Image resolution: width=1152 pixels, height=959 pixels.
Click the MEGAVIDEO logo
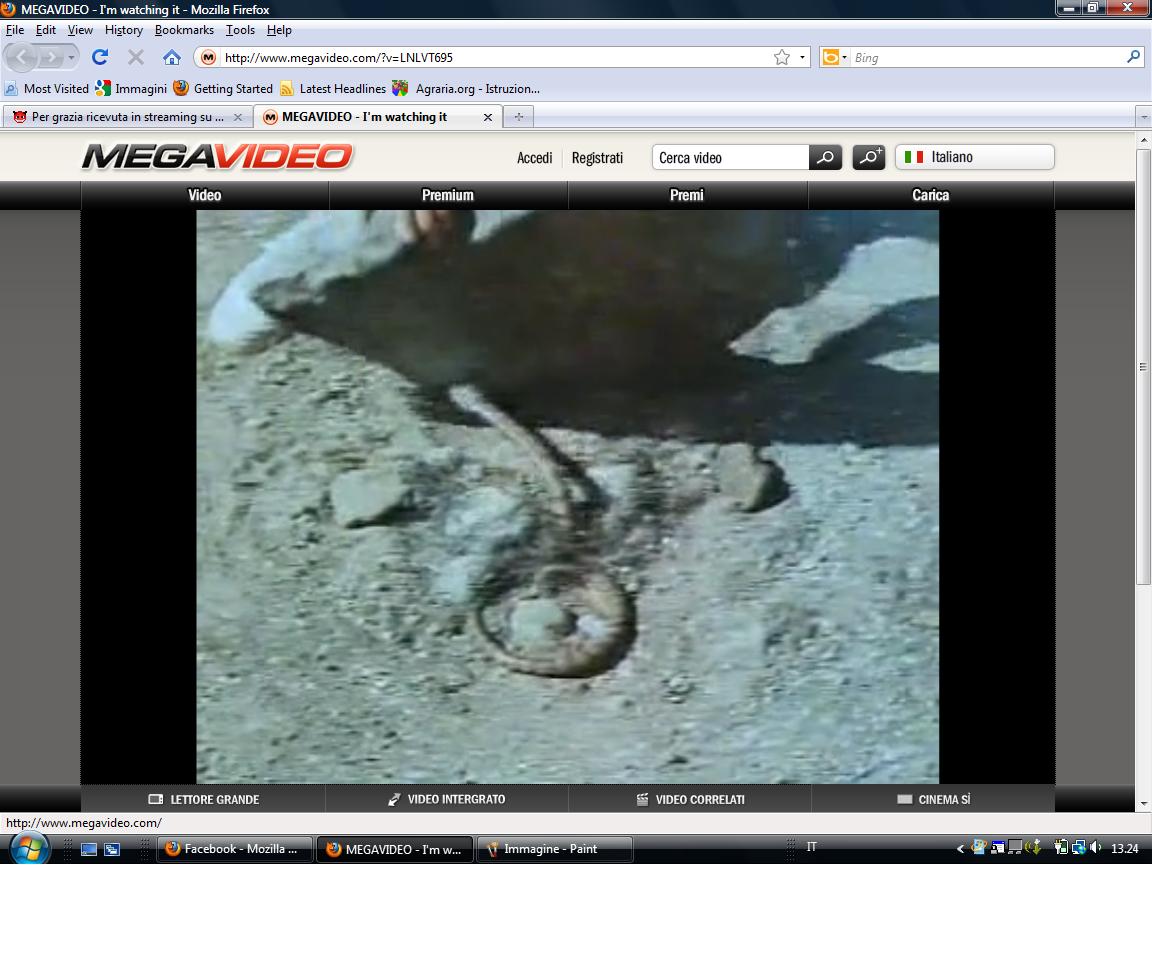click(x=217, y=157)
